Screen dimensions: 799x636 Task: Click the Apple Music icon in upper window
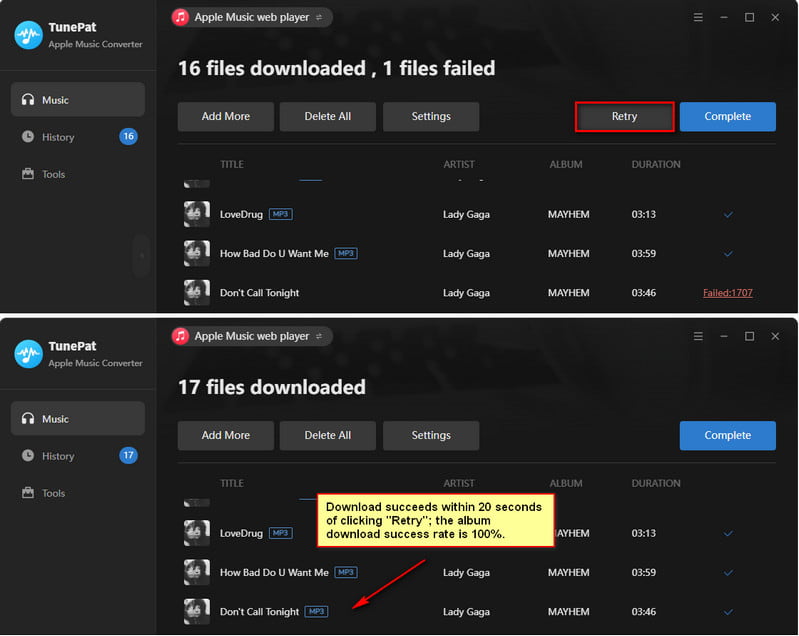pyautogui.click(x=180, y=17)
